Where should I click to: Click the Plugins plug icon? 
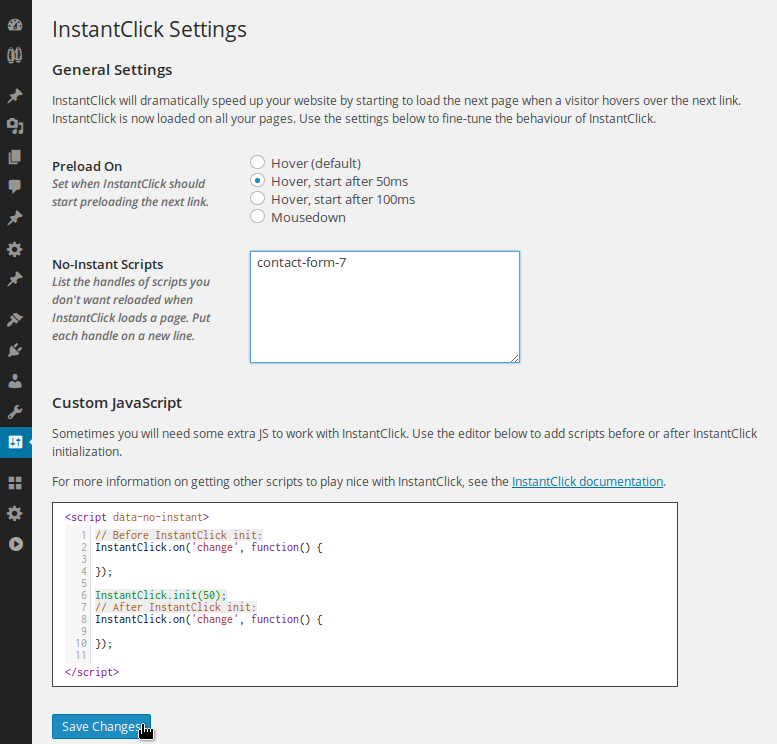click(15, 350)
